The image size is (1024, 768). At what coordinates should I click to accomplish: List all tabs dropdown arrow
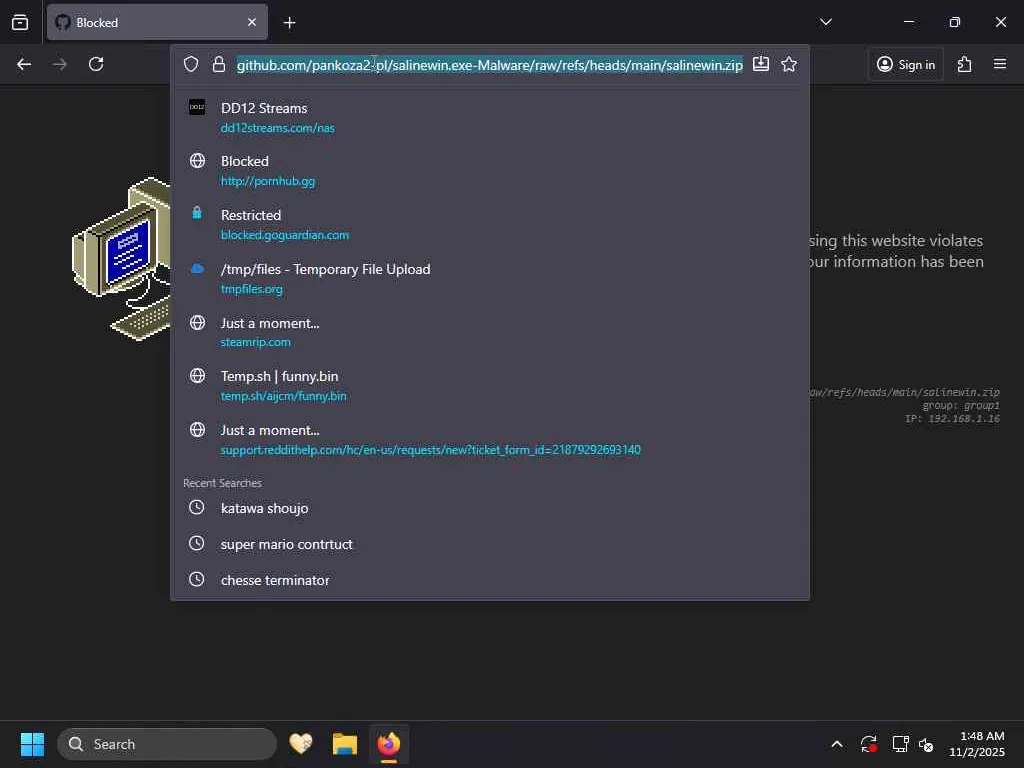(826, 22)
